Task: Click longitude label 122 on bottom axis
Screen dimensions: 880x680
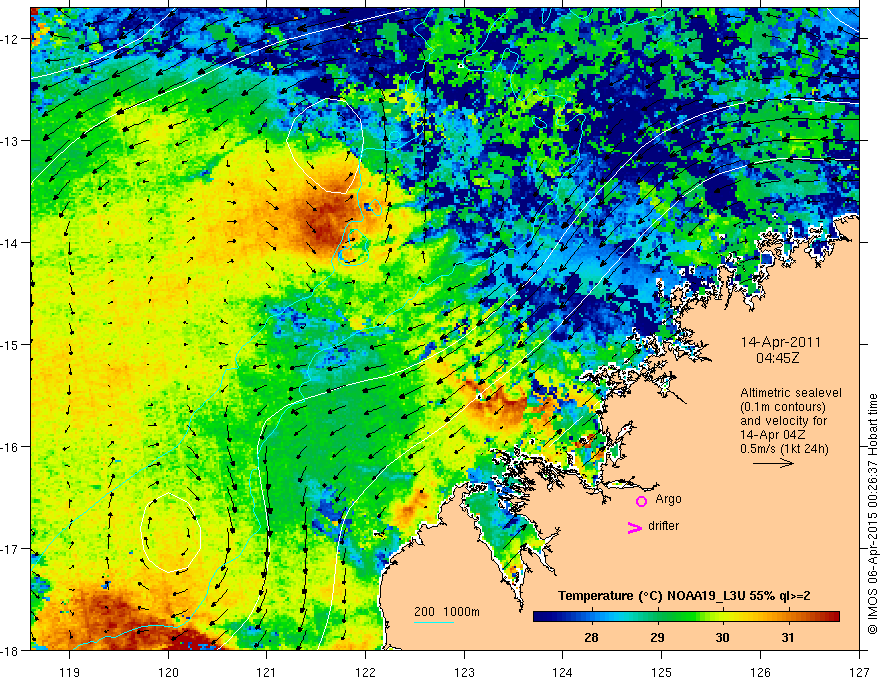Action: click(365, 672)
